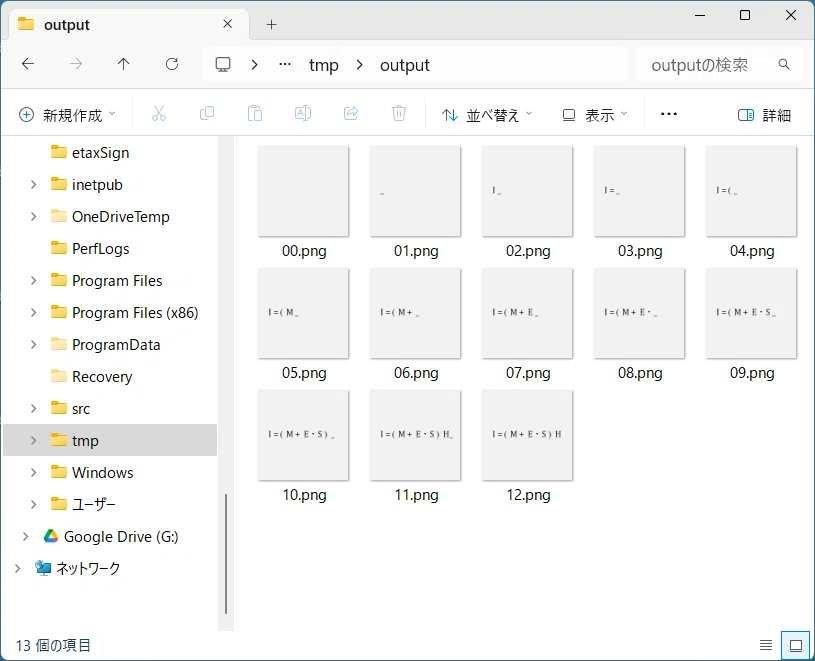Refresh the output folder view

pos(172,64)
